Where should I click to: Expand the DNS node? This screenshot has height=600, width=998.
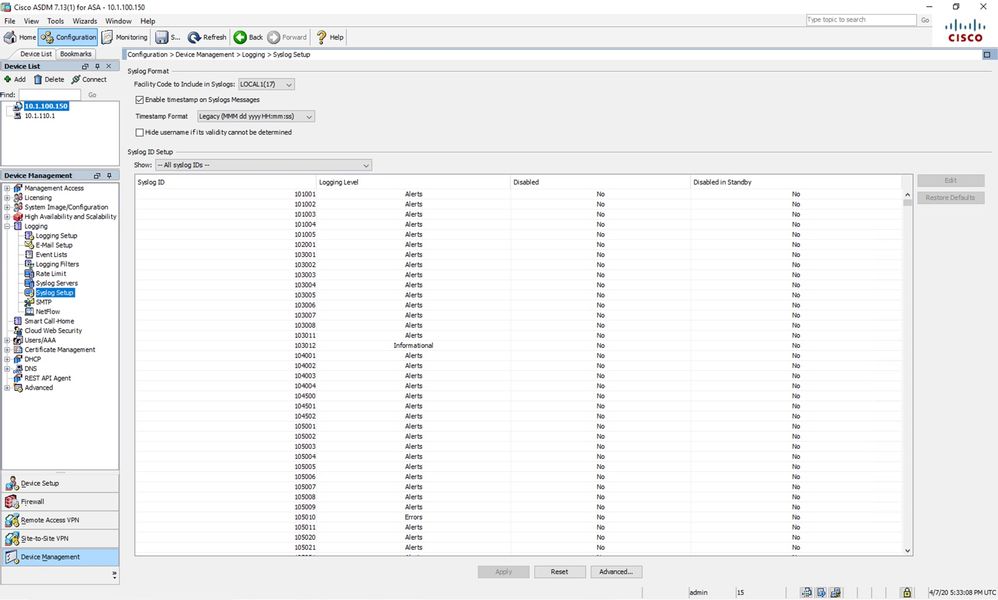[x=7, y=369]
